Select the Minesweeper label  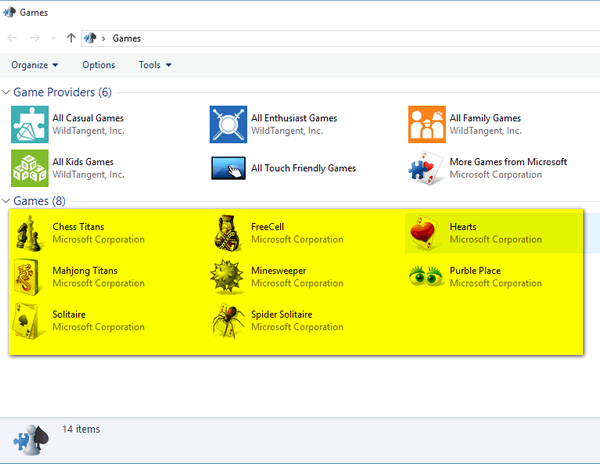pyautogui.click(x=279, y=270)
